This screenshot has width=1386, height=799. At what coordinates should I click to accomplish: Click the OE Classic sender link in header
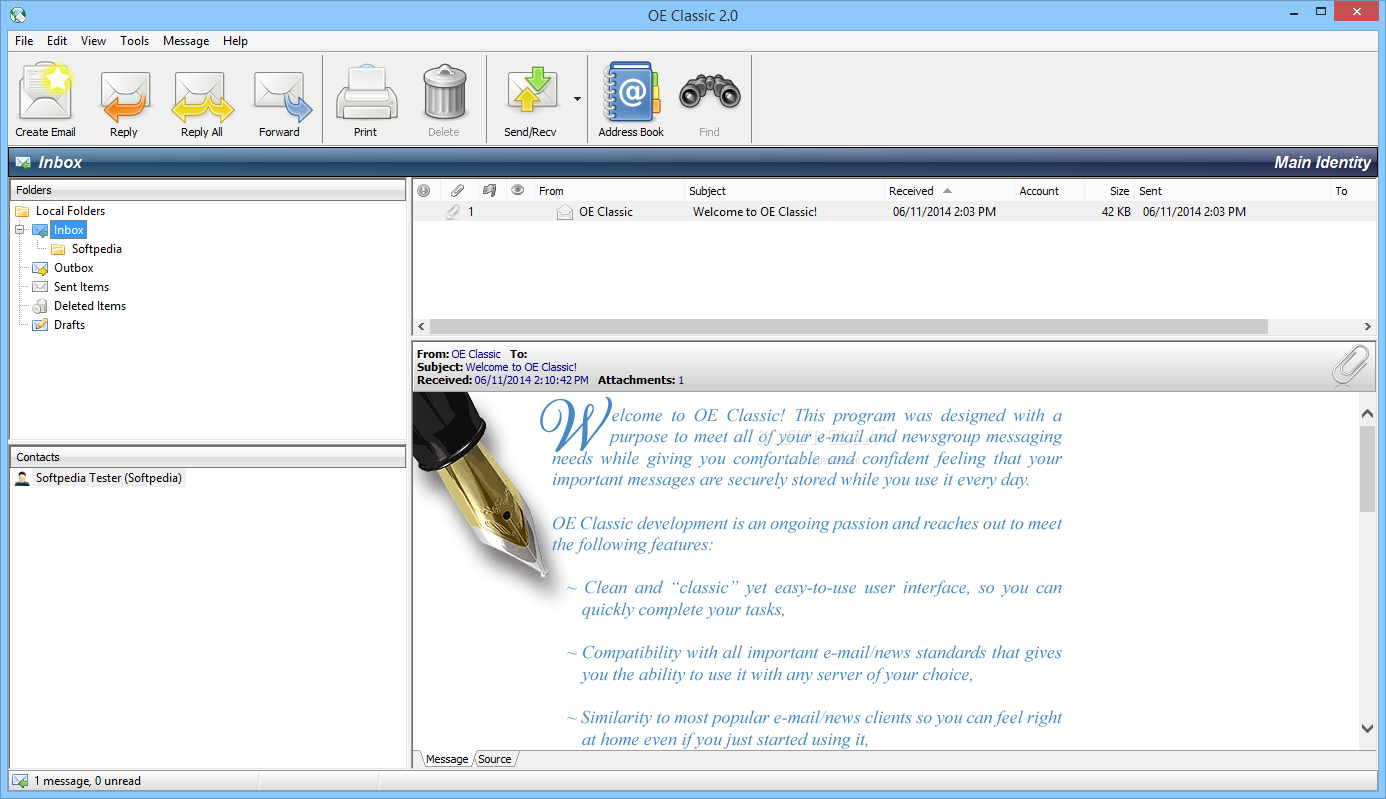coord(476,354)
